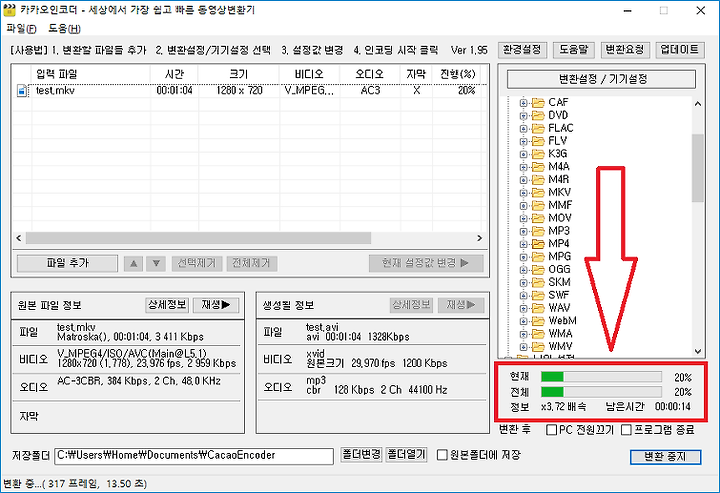Click the WMV folder icon

point(538,347)
